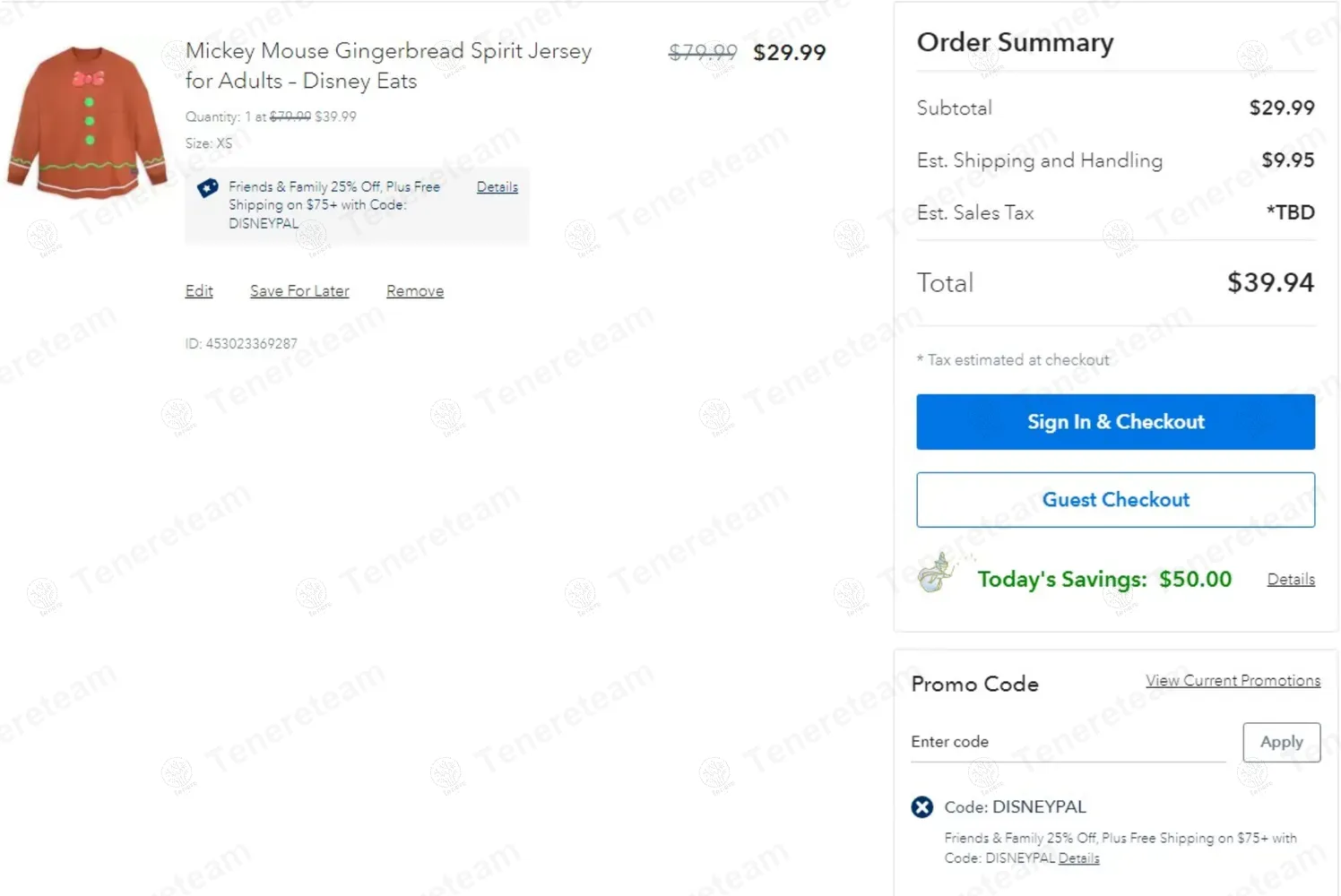Click the Friends & Family promo text on item
The image size is (1341, 896).
coord(333,205)
